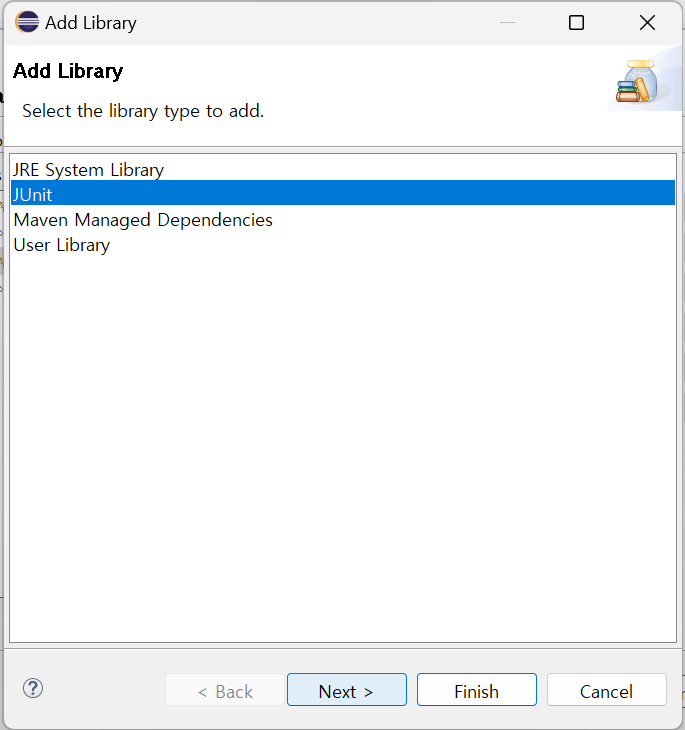This screenshot has height=730, width=685.
Task: Minimize the Add Library window
Action: pyautogui.click(x=507, y=22)
